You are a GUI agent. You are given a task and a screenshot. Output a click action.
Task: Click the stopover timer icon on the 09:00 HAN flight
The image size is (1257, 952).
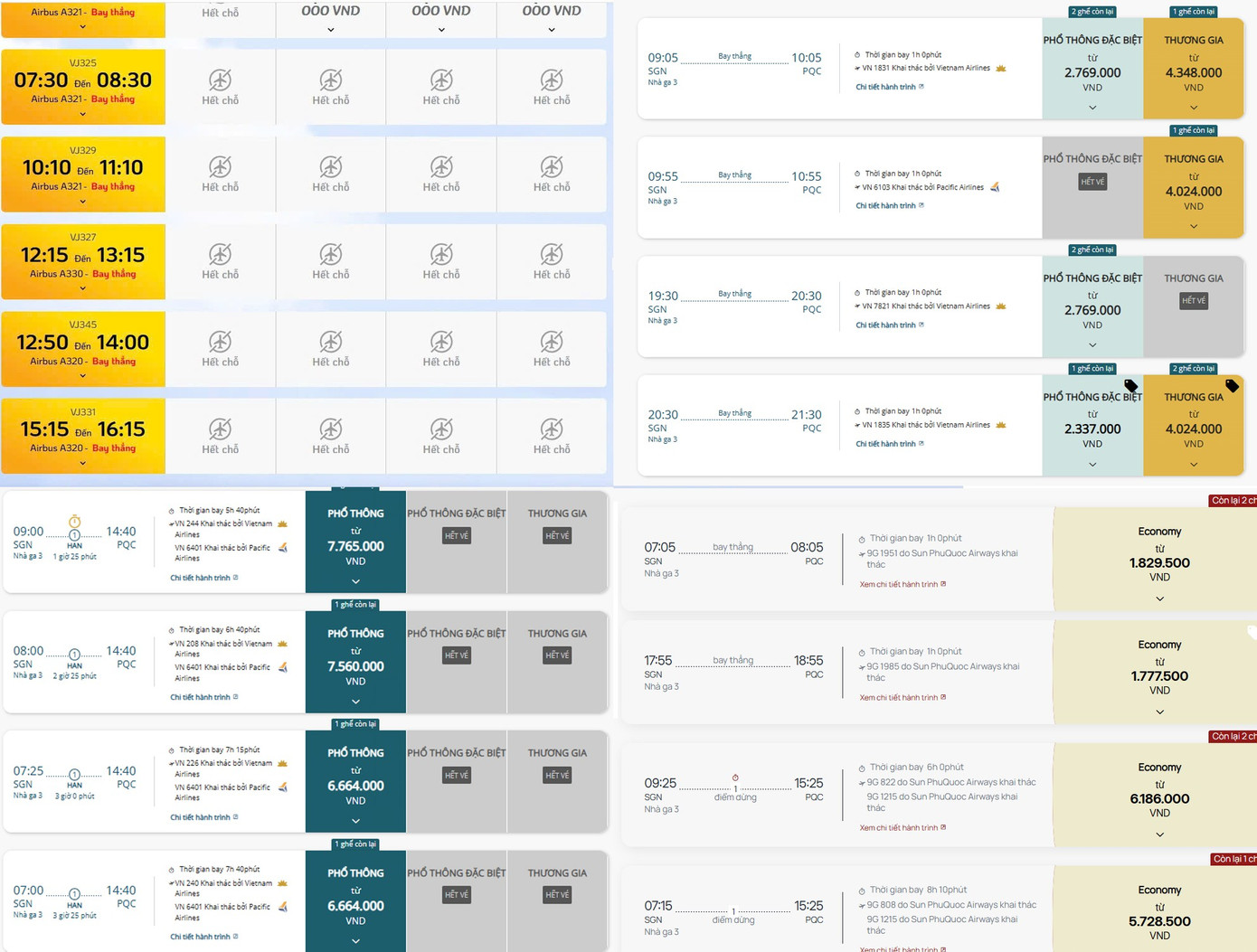coord(75,522)
